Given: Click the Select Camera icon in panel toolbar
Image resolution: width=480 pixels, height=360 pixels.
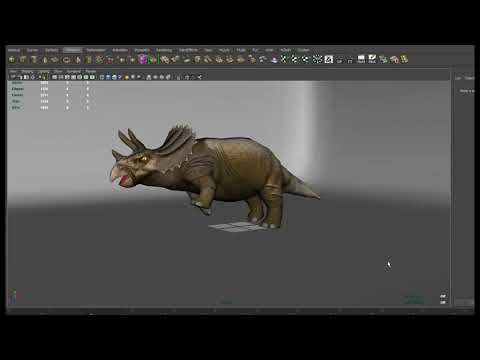Looking at the screenshot, I should click(x=13, y=77).
